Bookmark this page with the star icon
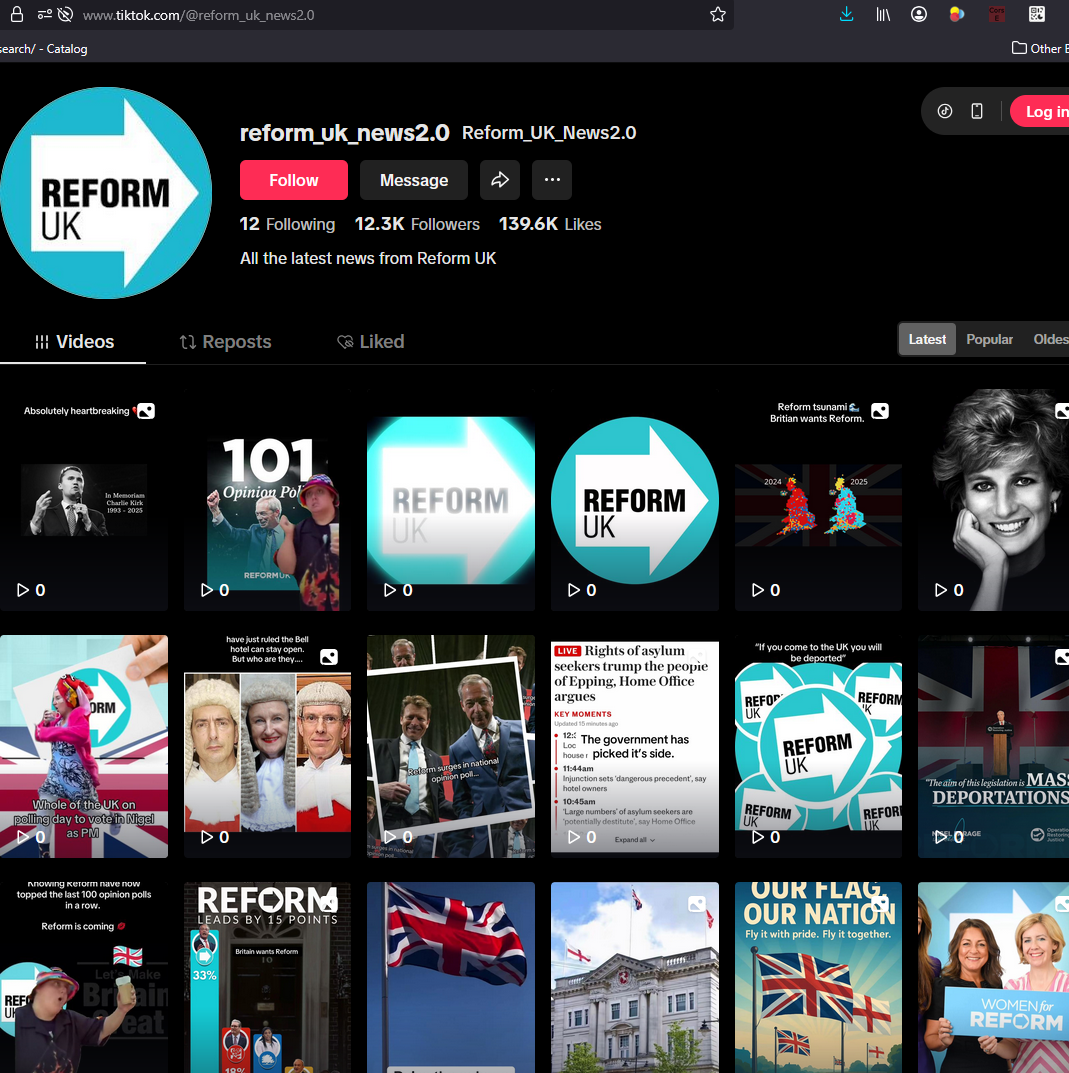This screenshot has width=1069, height=1073. click(x=717, y=14)
